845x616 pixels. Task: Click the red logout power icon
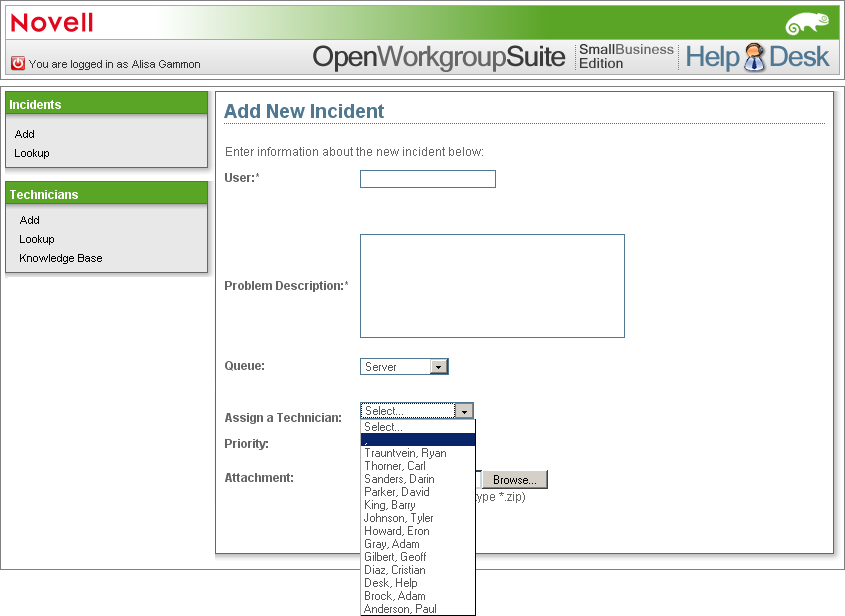click(18, 63)
